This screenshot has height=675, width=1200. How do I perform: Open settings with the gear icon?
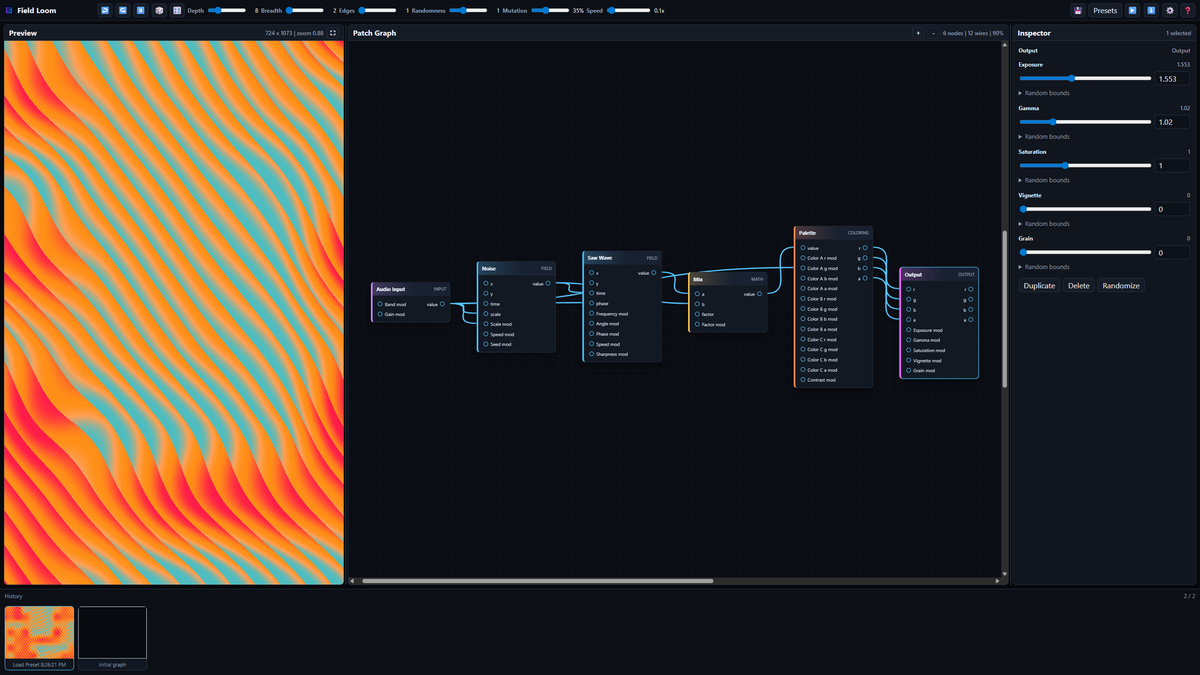(x=1170, y=10)
